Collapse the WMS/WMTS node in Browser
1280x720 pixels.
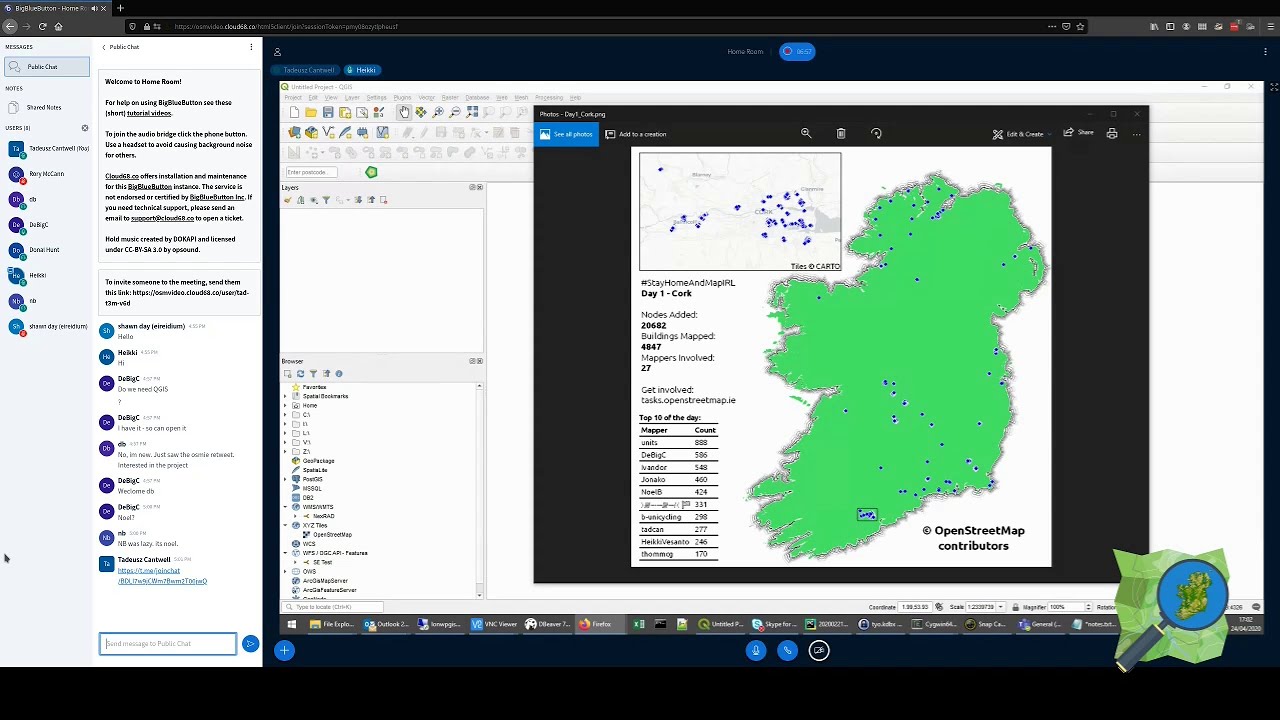tap(285, 507)
